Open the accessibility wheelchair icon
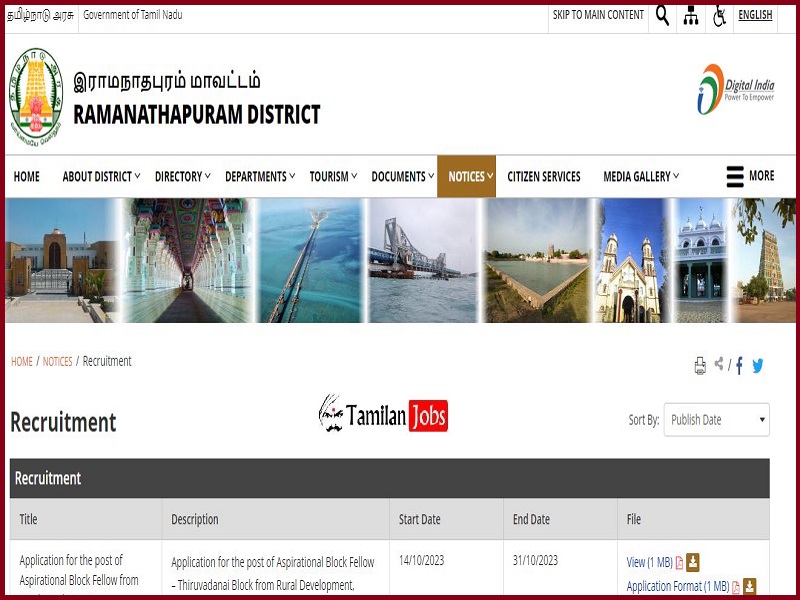Viewport: 800px width, 600px height. pos(719,16)
